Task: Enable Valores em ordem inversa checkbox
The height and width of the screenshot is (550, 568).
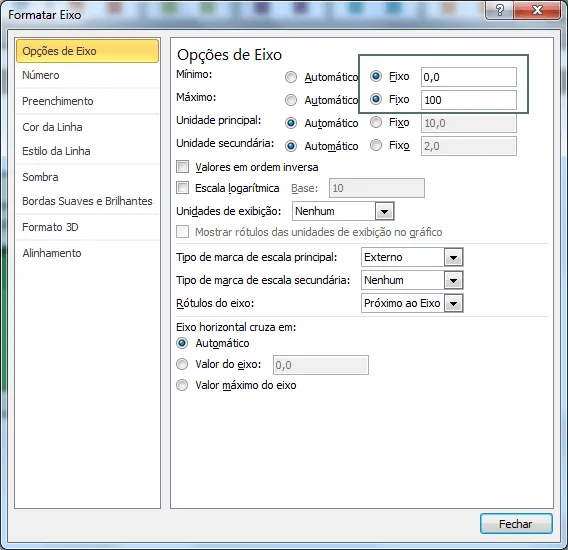Action: 183,167
